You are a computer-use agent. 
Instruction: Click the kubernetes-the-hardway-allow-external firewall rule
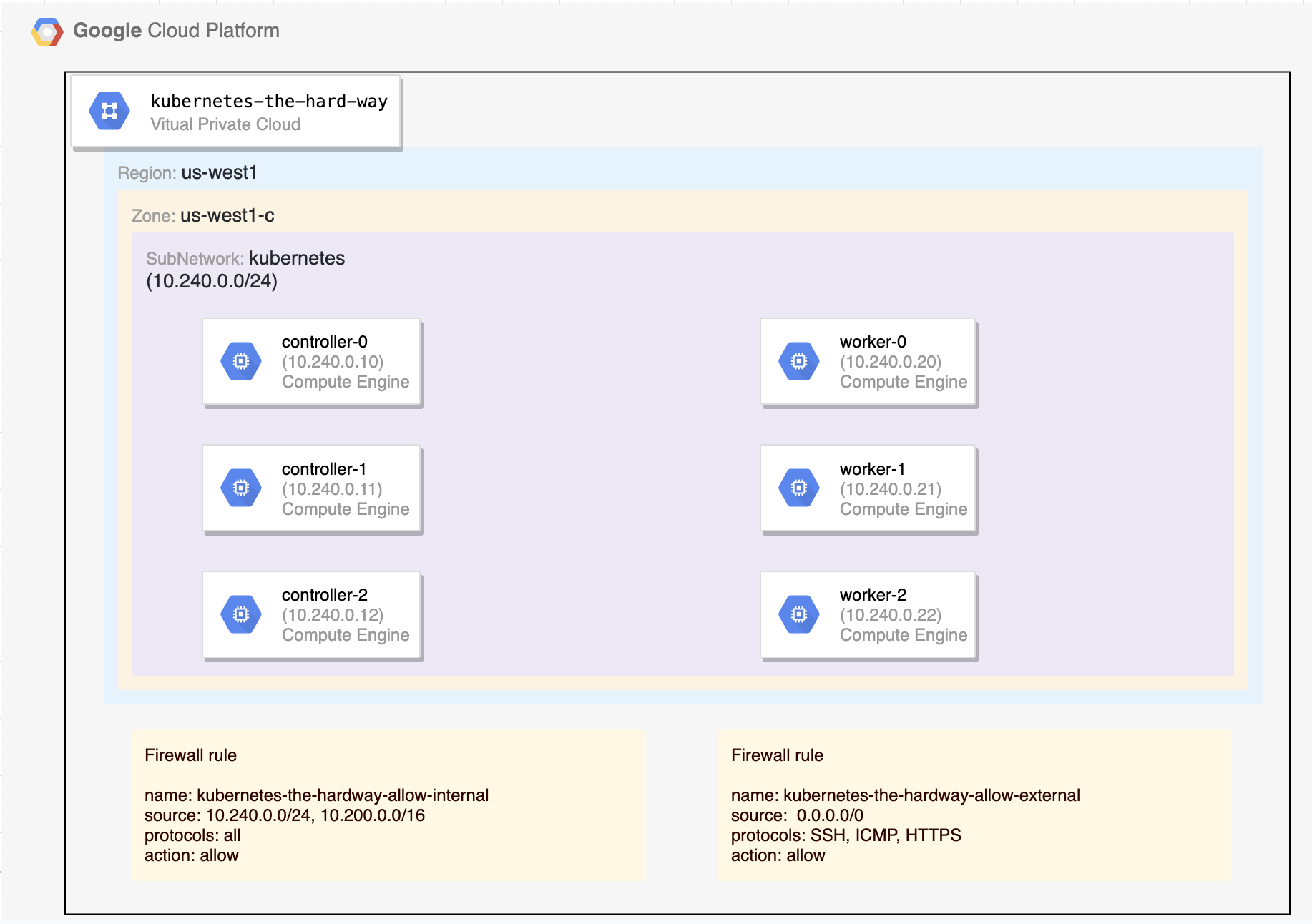coord(906,795)
